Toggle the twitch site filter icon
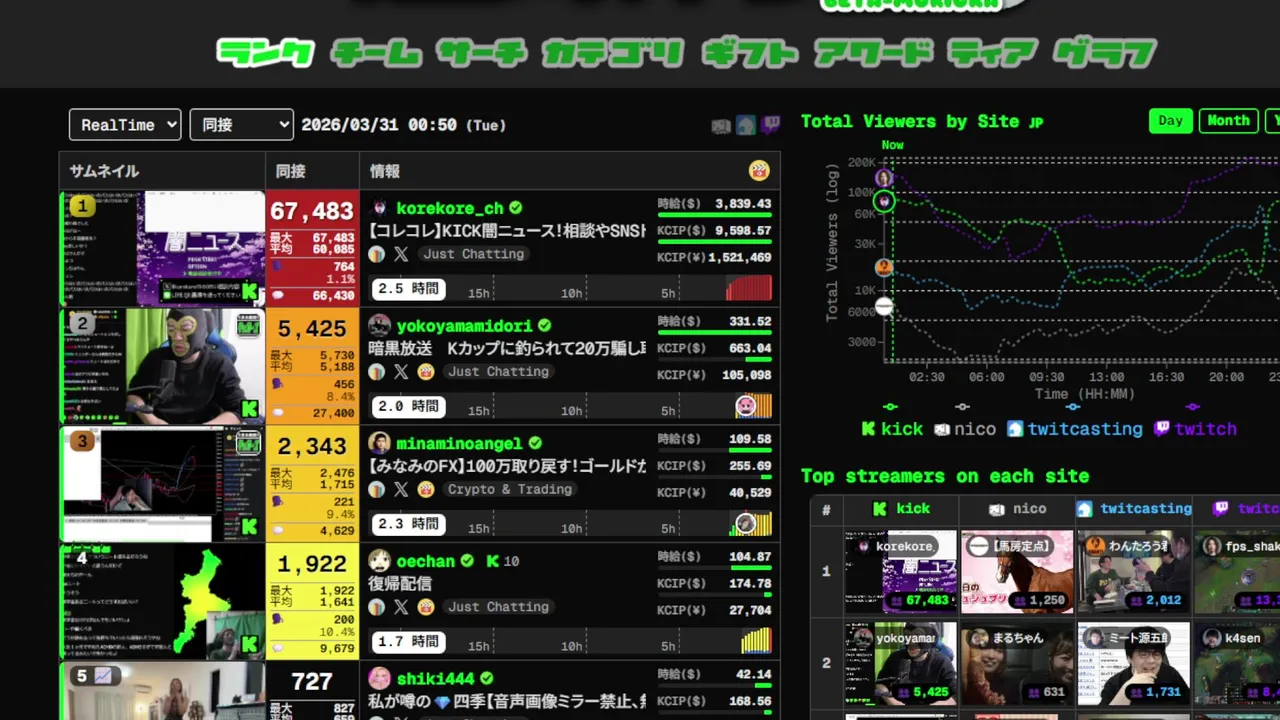The width and height of the screenshot is (1280, 720). pyautogui.click(x=770, y=125)
